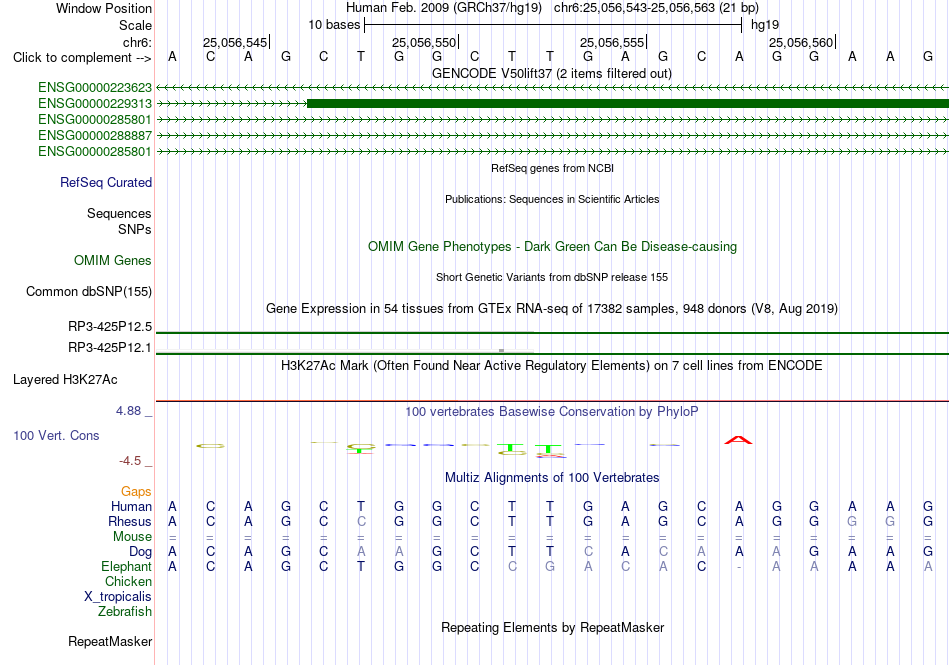The image size is (950, 665).
Task: Click the 25,056,550 ruler coordinate
Action: 424,42
